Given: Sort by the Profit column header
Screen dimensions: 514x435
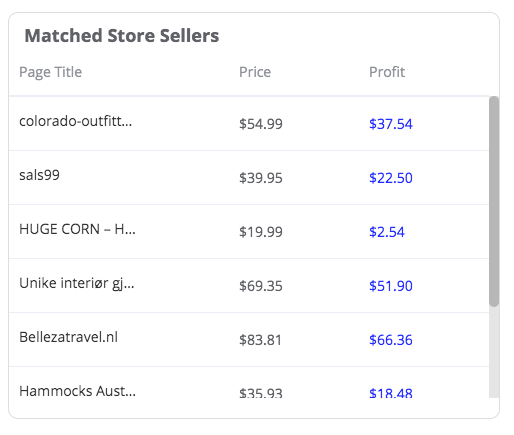Looking at the screenshot, I should click(387, 72).
